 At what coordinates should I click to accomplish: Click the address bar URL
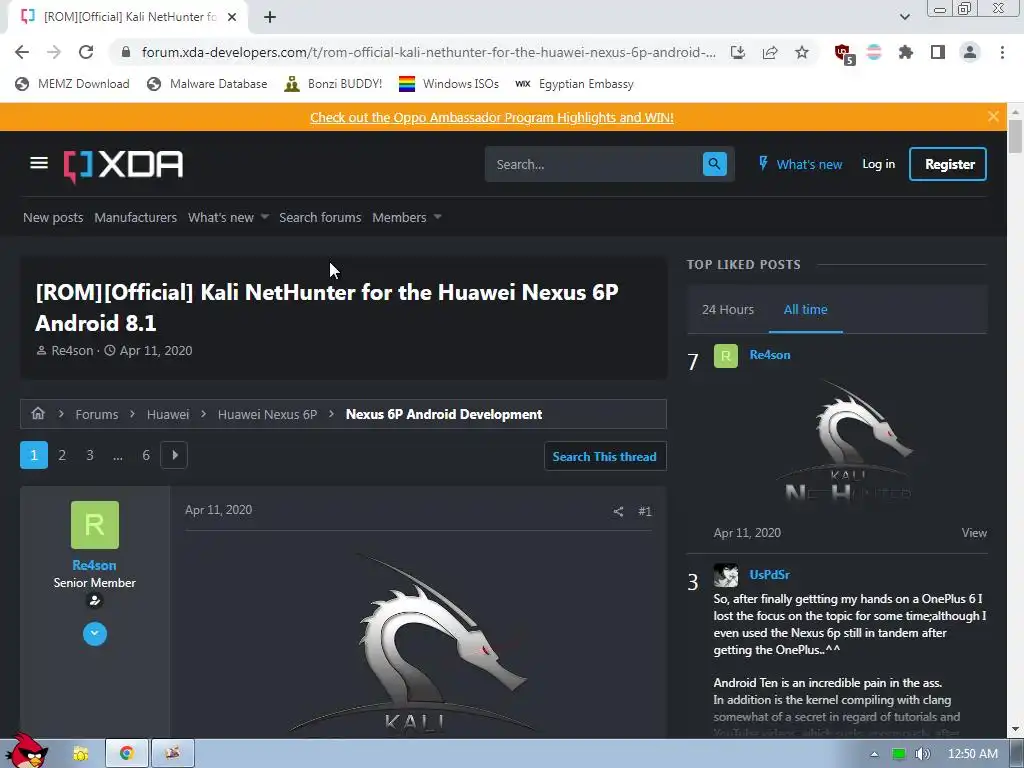coord(428,52)
